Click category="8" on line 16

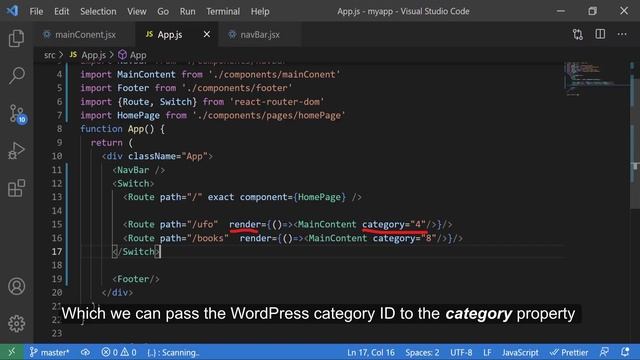[404, 238]
